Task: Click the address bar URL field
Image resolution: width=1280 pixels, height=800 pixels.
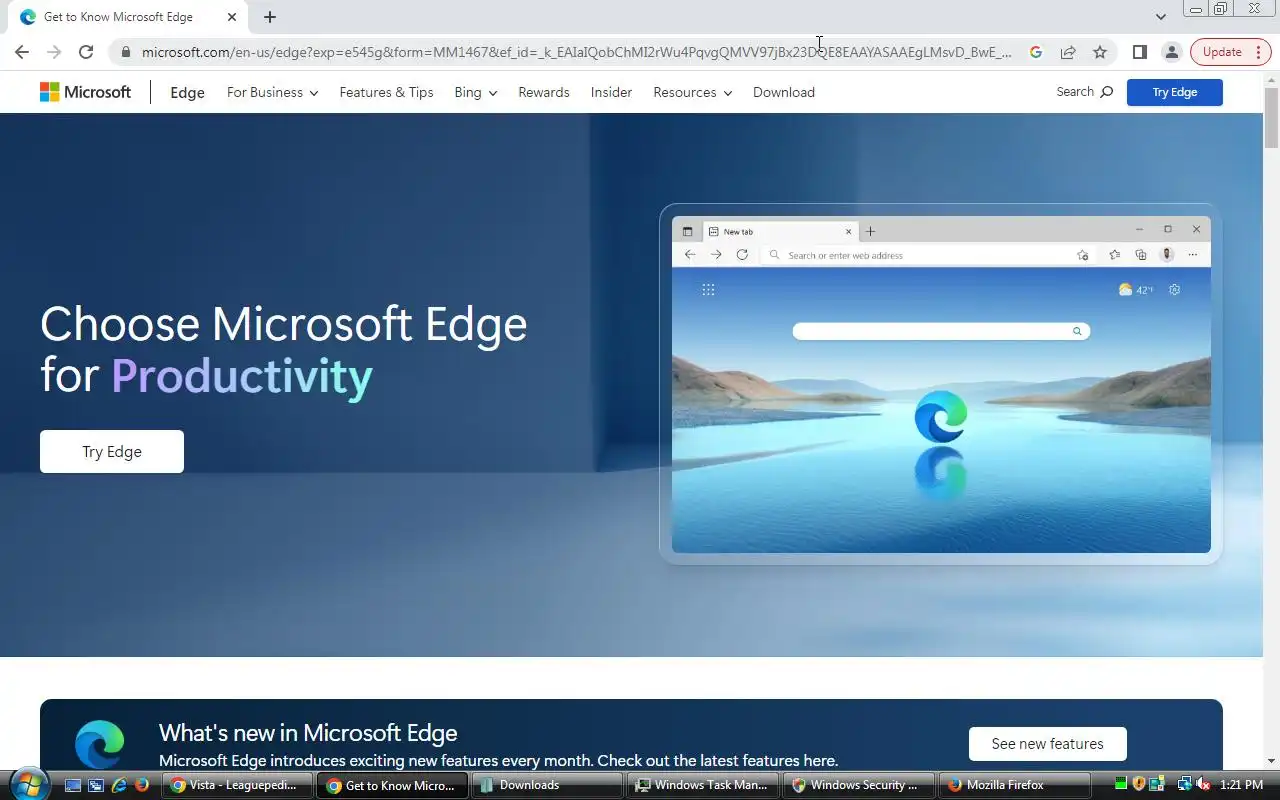Action: [576, 52]
